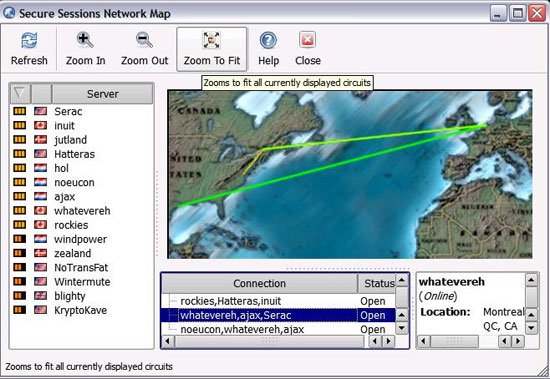Image resolution: width=550 pixels, height=379 pixels.
Task: Select the NoTransFat server name
Action: click(x=81, y=267)
